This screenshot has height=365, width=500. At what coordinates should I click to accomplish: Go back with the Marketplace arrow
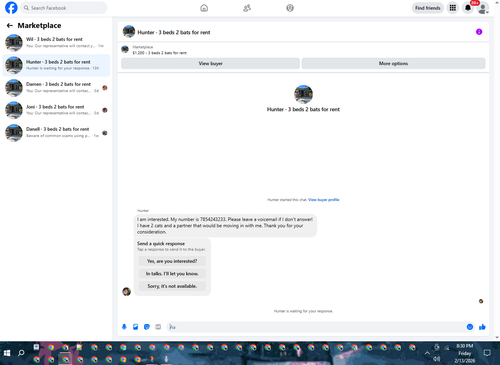tap(10, 25)
